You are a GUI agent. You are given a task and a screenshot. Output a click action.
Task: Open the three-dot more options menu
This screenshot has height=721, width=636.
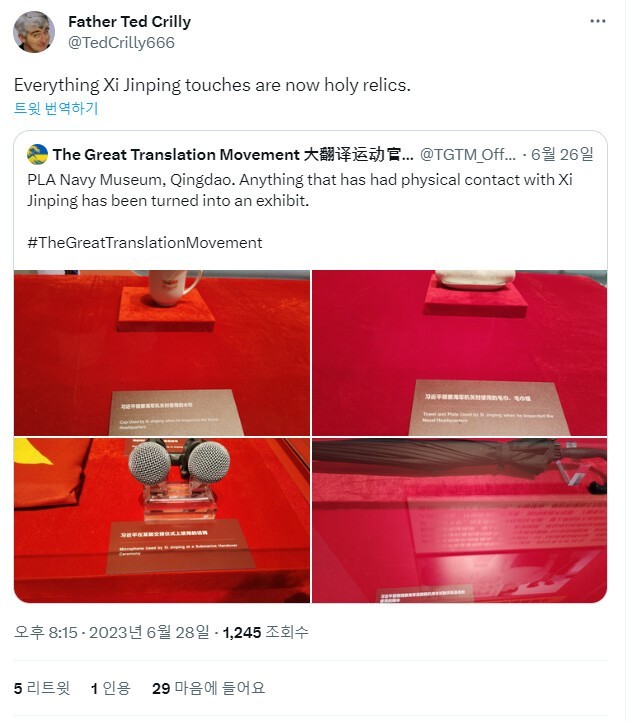597,21
